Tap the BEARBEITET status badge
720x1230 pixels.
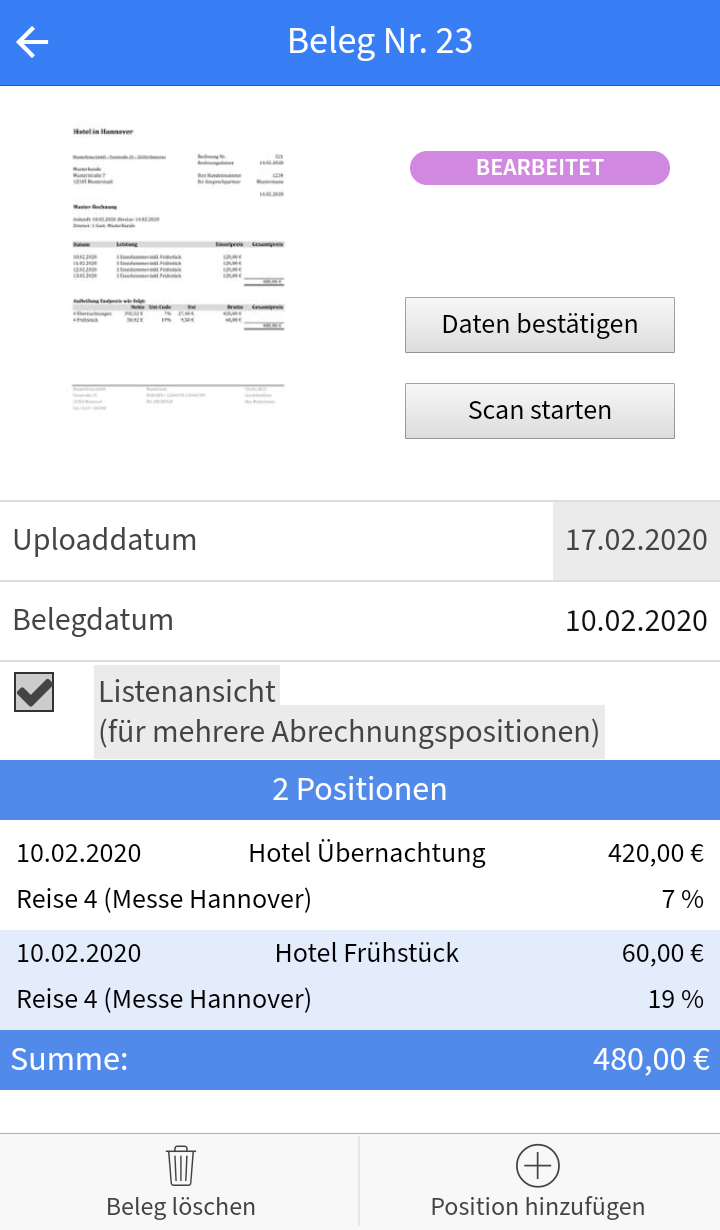coord(539,168)
